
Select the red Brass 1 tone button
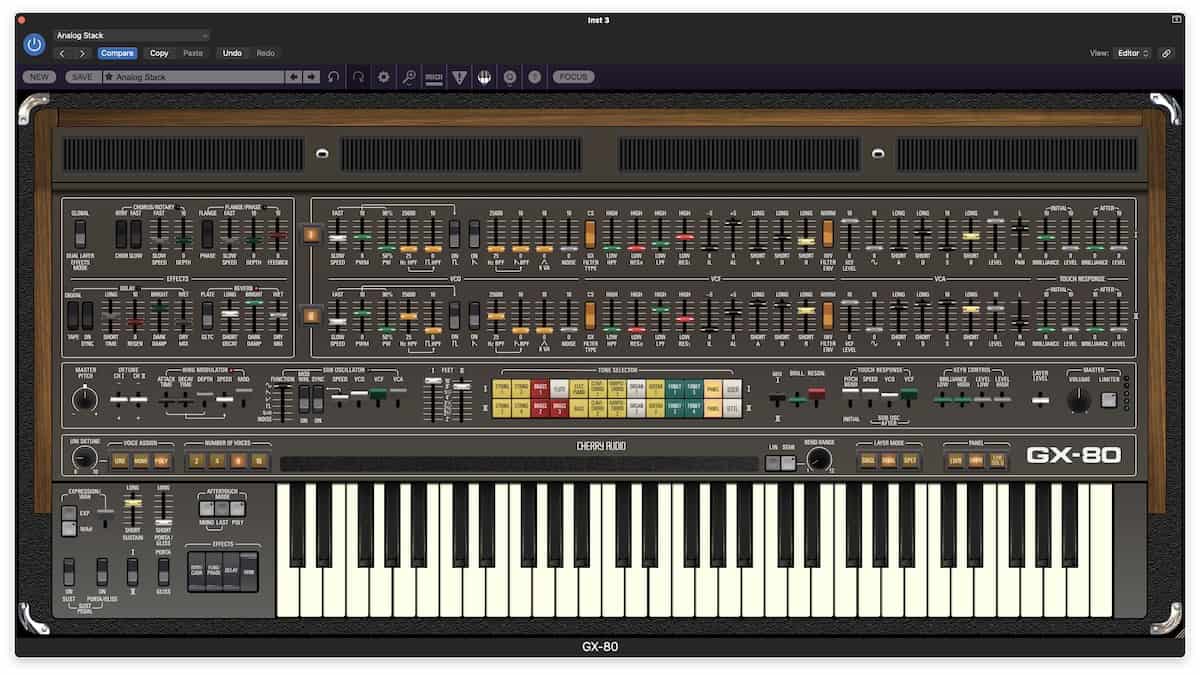[x=539, y=388]
